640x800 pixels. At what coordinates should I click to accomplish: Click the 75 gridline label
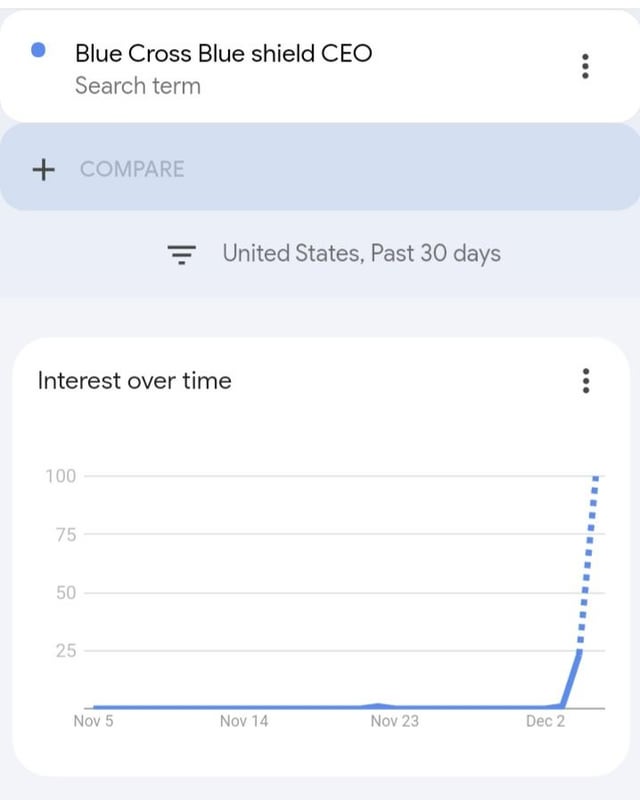tap(64, 534)
